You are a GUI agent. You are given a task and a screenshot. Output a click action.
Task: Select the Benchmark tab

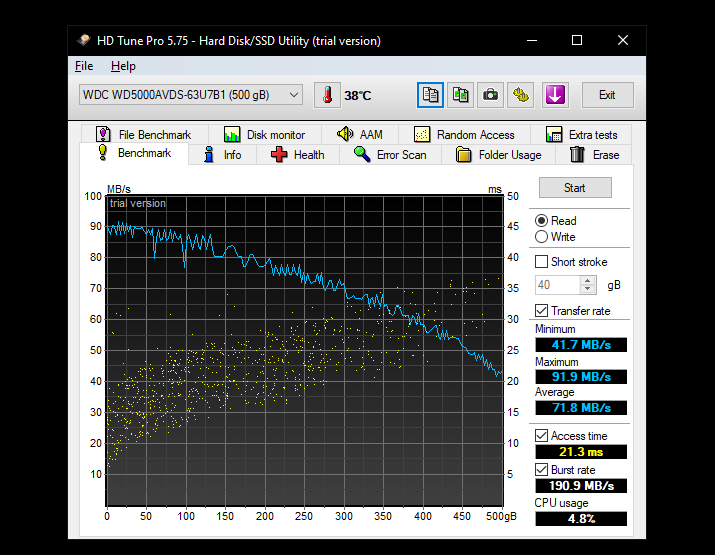pos(134,153)
